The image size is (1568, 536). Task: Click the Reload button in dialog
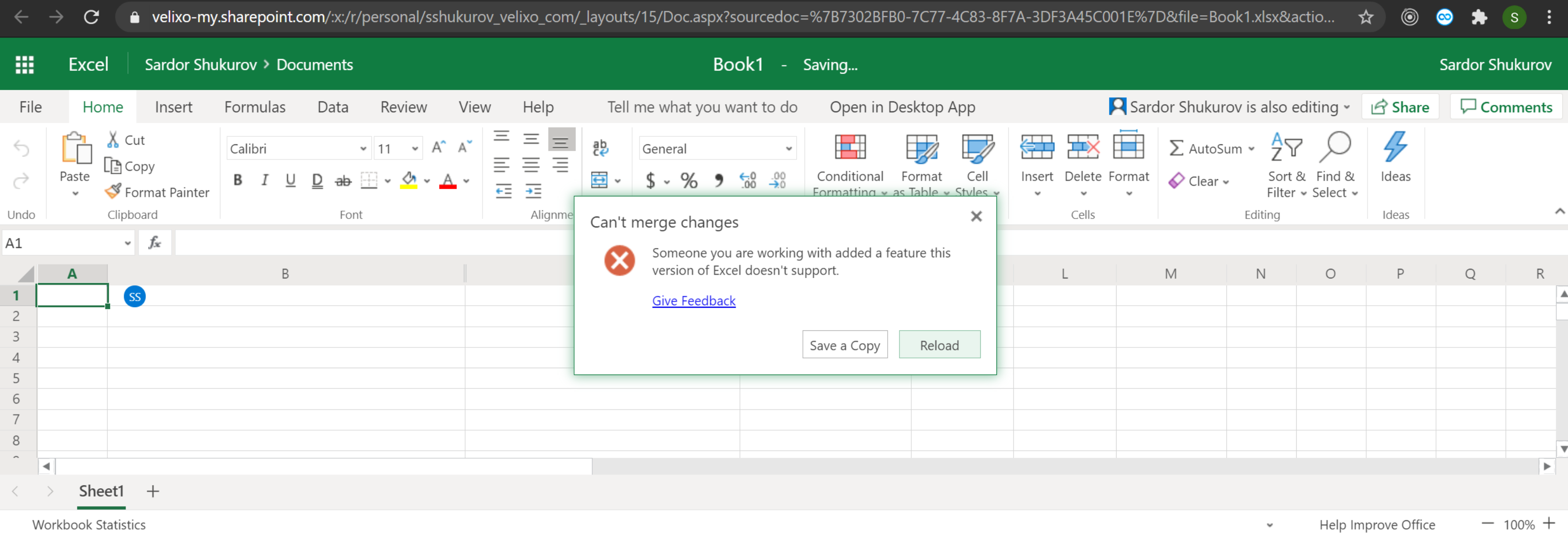(x=939, y=345)
